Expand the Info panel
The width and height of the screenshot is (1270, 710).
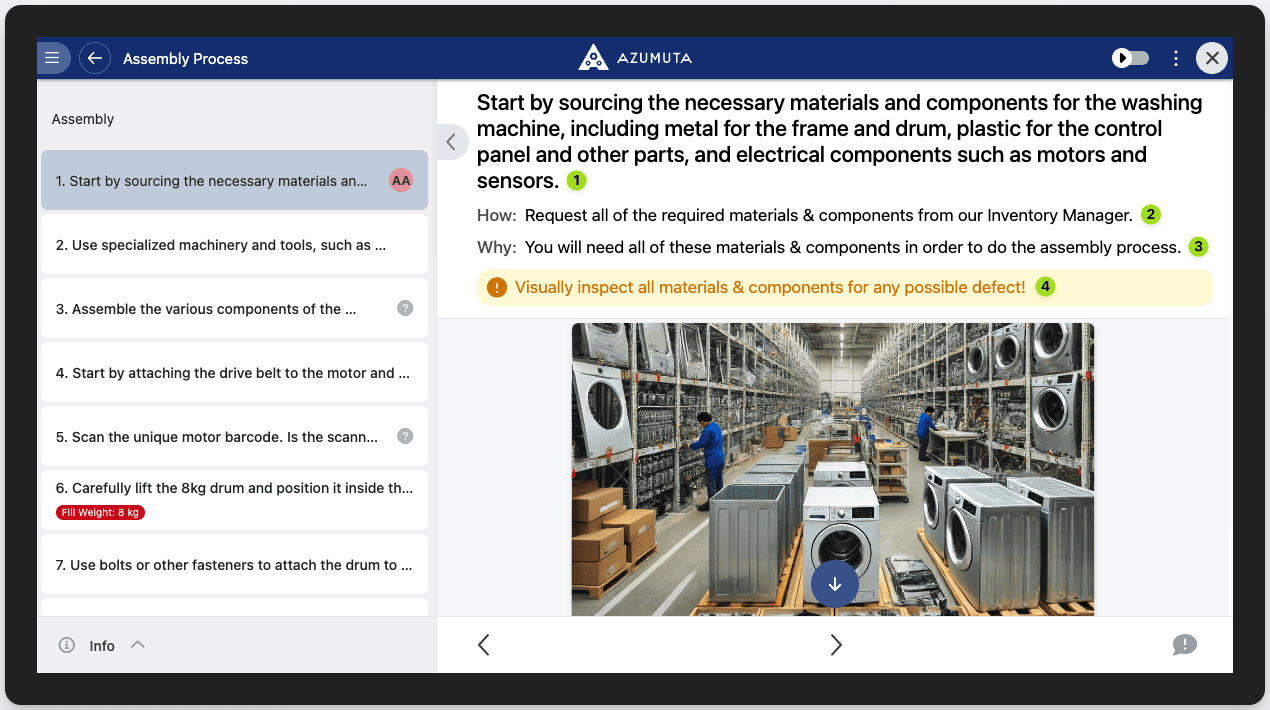click(138, 645)
